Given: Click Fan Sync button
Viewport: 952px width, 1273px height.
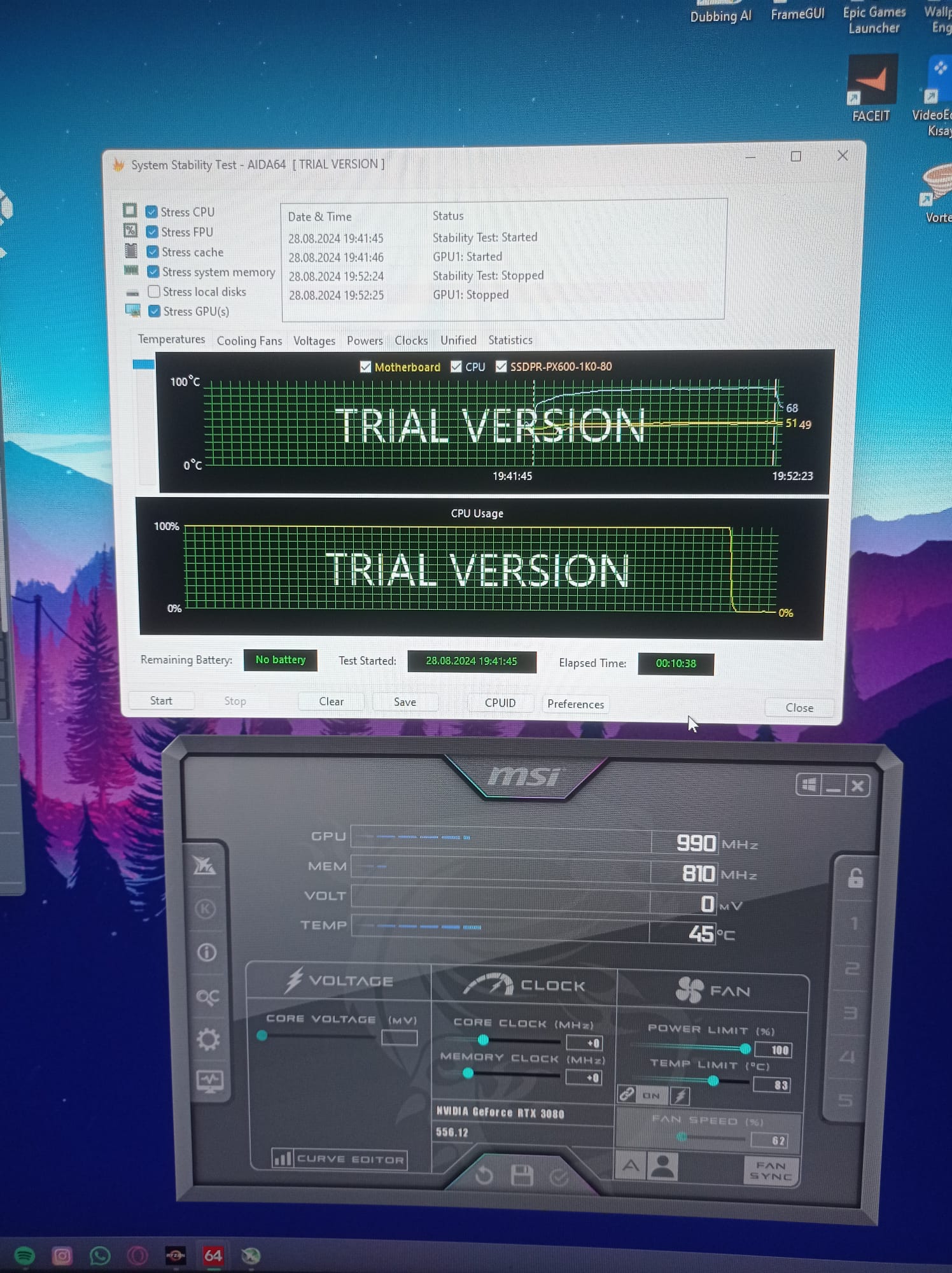Looking at the screenshot, I should click(771, 1171).
